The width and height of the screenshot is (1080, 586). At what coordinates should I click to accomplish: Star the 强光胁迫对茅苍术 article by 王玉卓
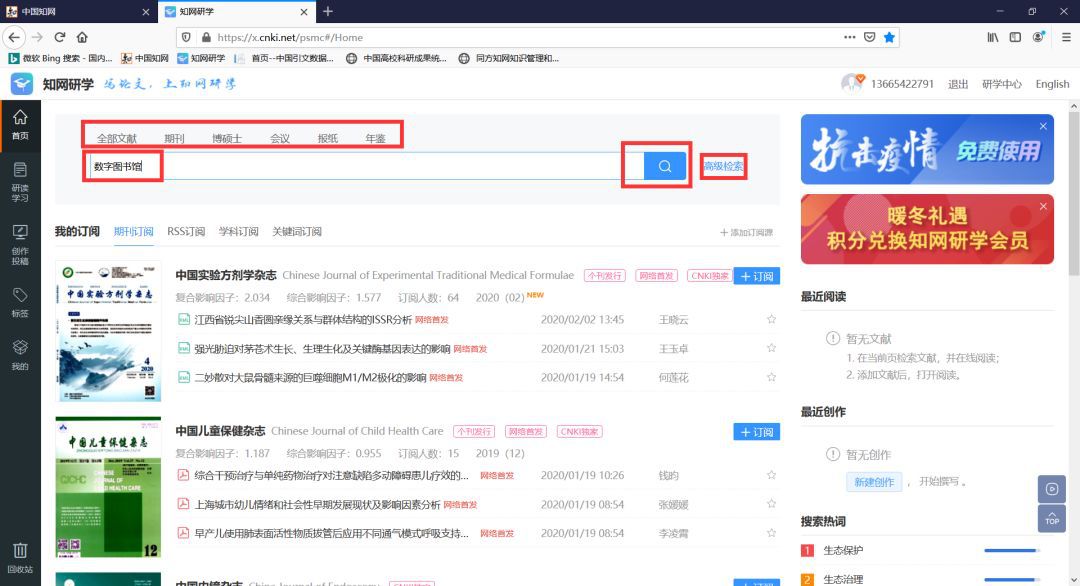tap(771, 349)
